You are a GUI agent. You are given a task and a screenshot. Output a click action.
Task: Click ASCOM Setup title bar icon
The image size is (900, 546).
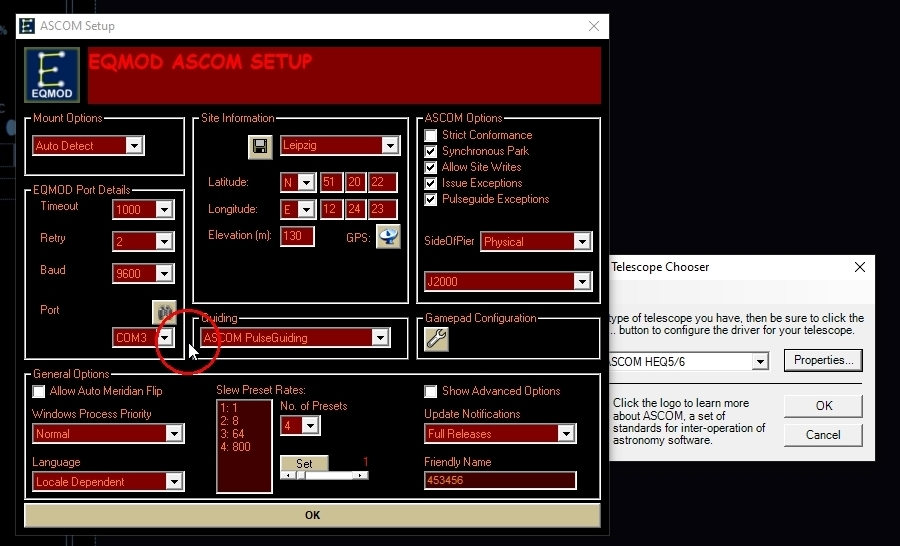point(27,26)
